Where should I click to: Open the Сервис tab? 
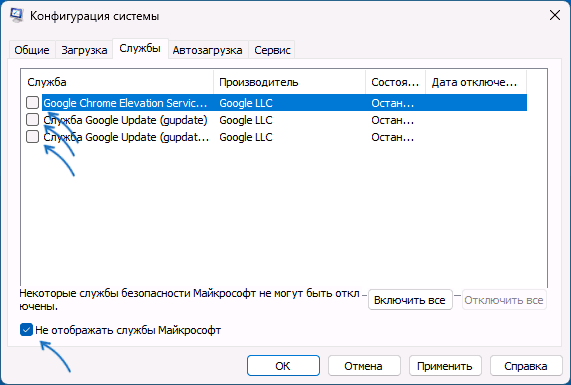coord(272,50)
